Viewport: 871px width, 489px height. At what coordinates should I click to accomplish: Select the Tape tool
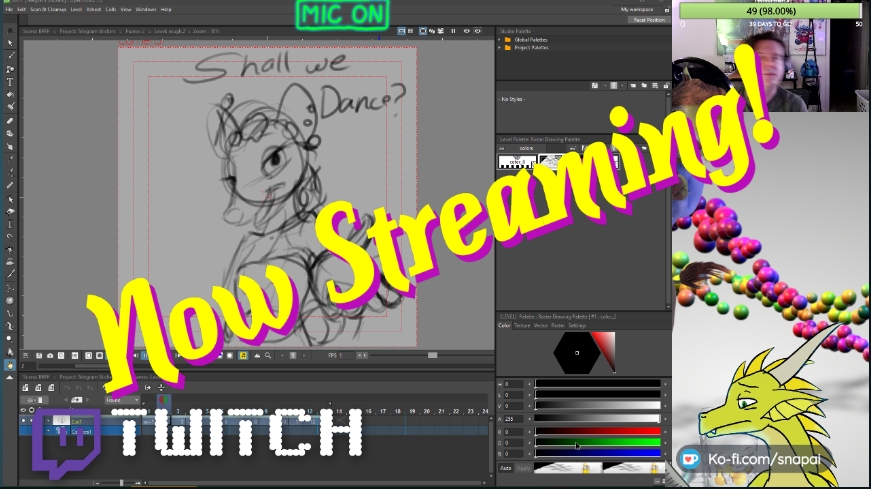10,134
